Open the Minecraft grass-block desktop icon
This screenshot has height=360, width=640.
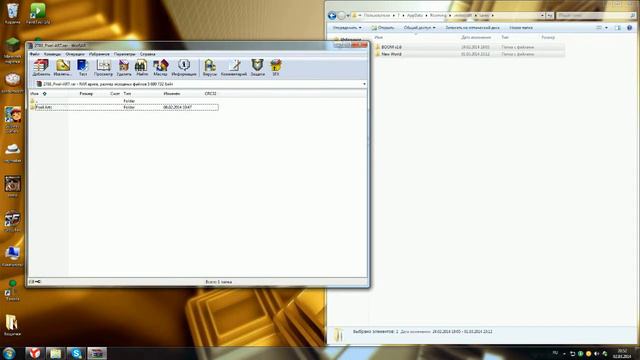tap(13, 50)
